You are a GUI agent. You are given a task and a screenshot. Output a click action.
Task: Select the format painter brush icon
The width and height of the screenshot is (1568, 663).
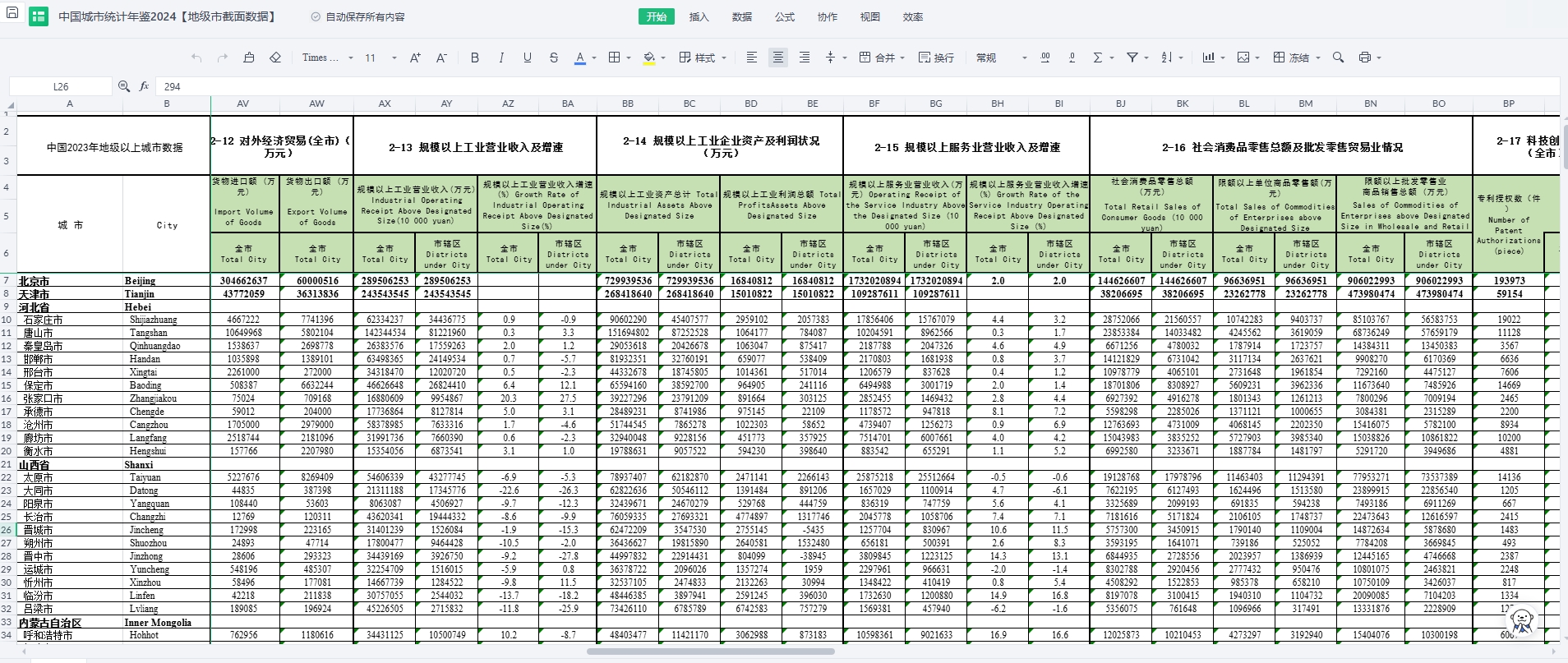[x=249, y=58]
